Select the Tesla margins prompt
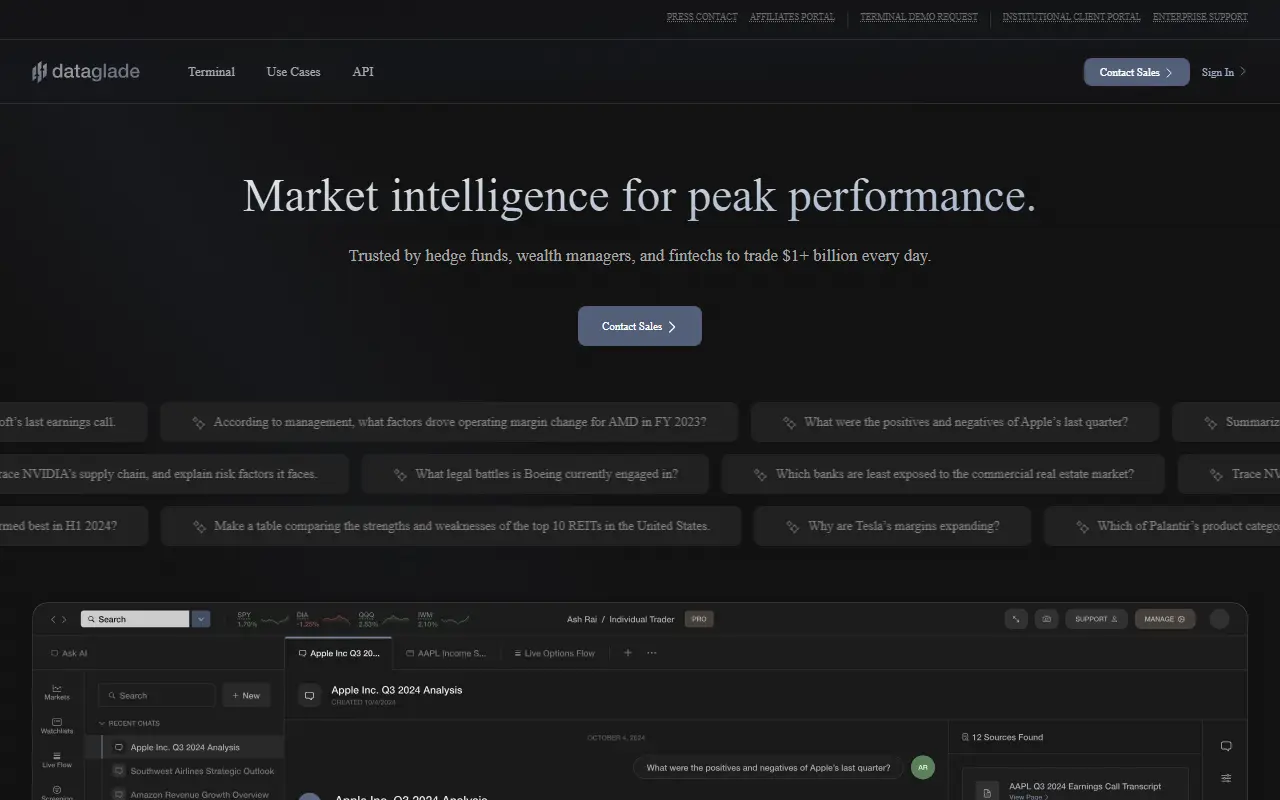Image resolution: width=1280 pixels, height=800 pixels. pyautogui.click(x=892, y=526)
